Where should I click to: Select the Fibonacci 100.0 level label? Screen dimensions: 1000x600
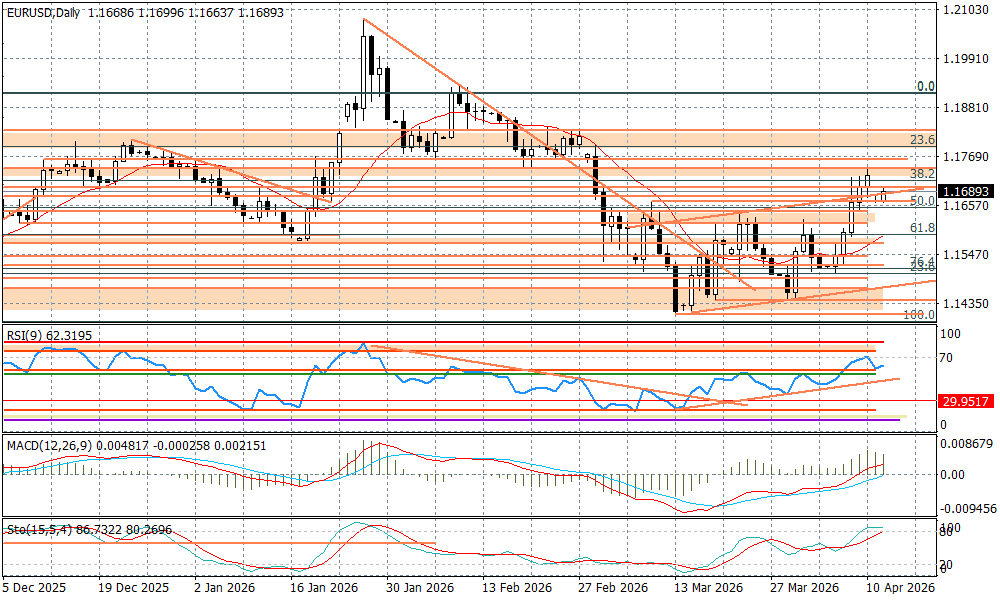coord(918,314)
